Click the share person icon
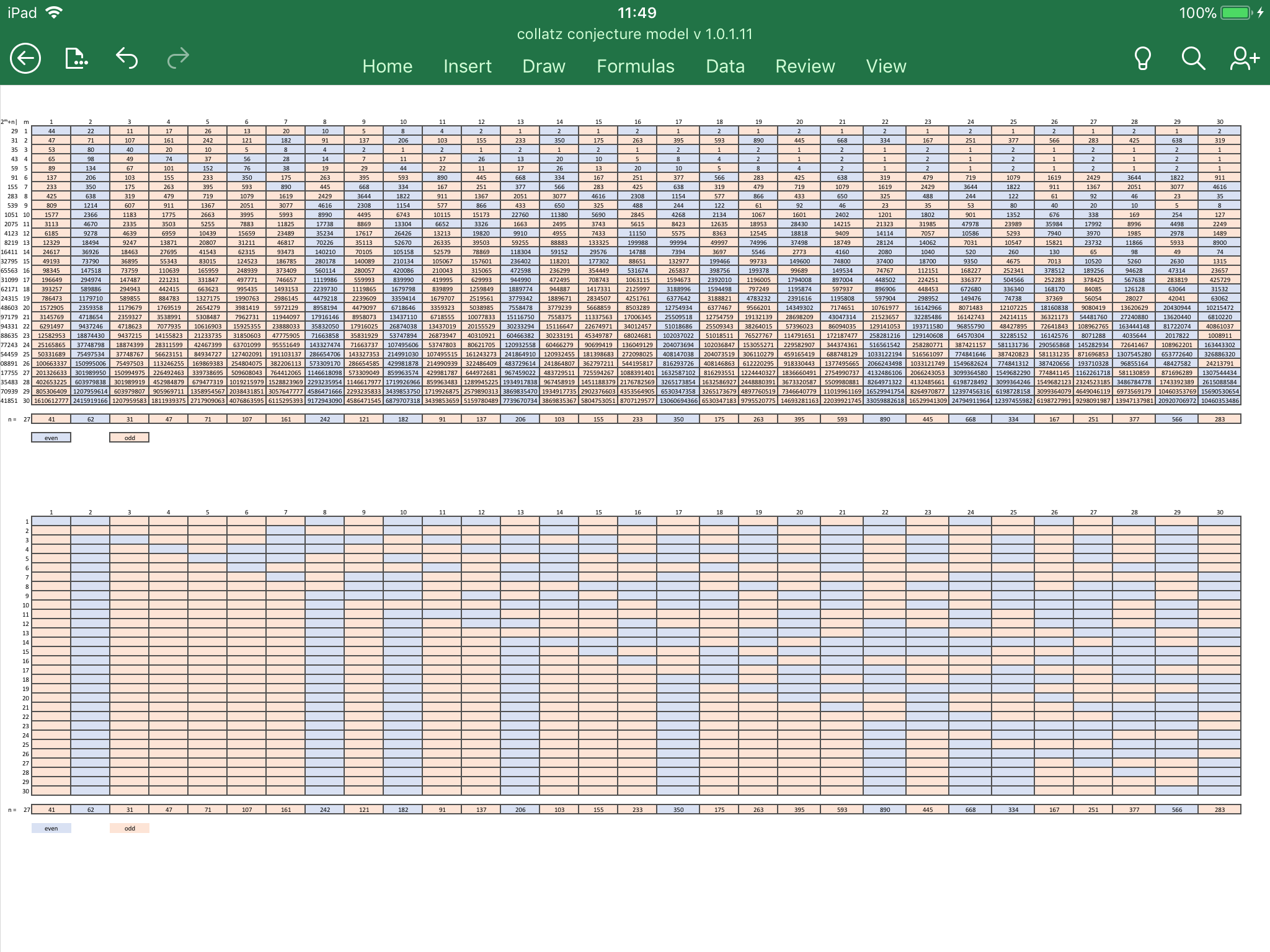Screen dimensions: 1270x952 tap(1244, 59)
